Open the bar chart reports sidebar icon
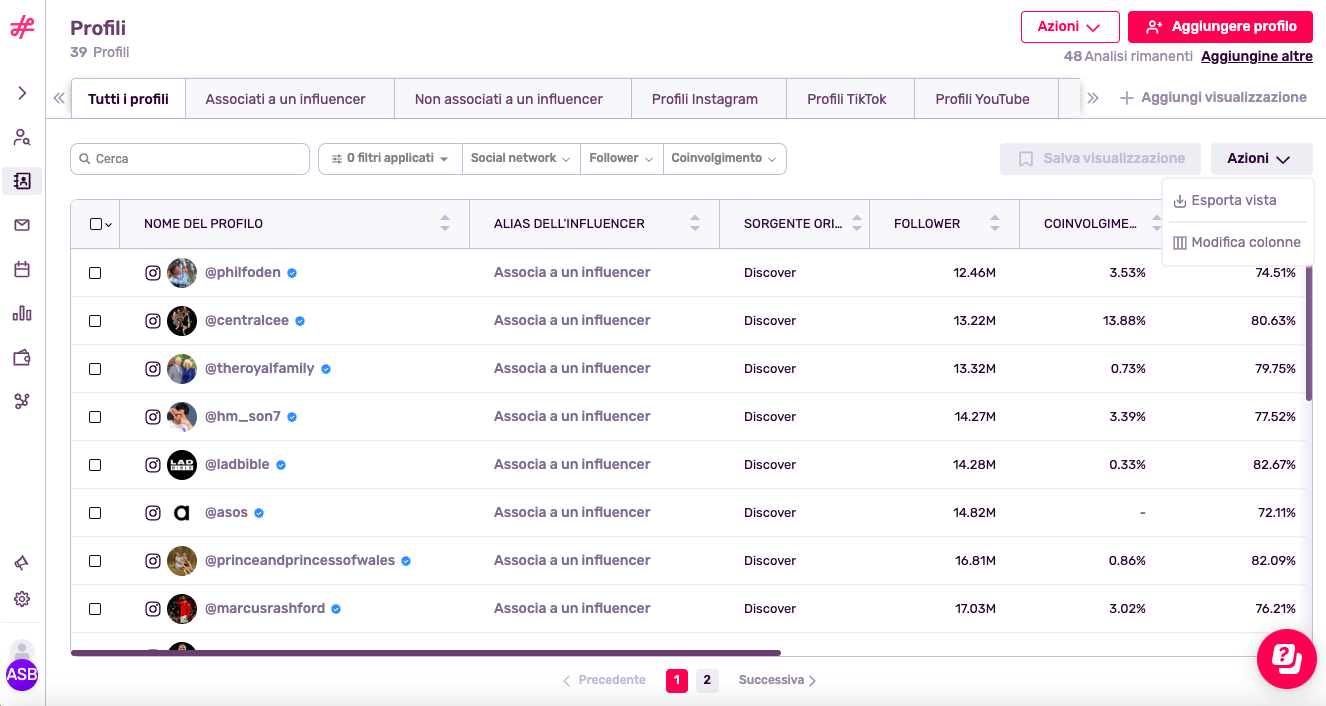Viewport: 1326px width, 706px height. pyautogui.click(x=22, y=313)
